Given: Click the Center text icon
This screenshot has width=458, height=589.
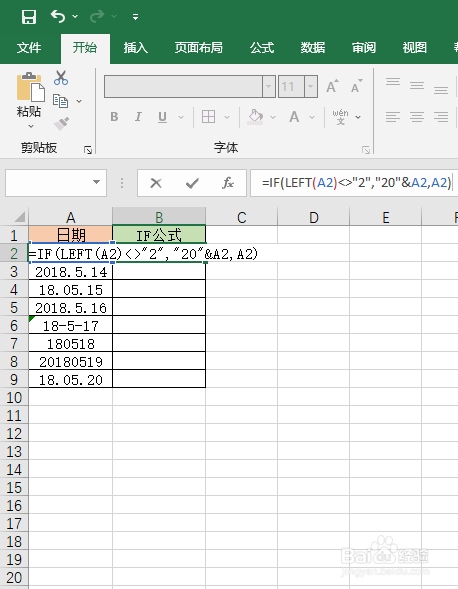Looking at the screenshot, I should click(417, 117).
